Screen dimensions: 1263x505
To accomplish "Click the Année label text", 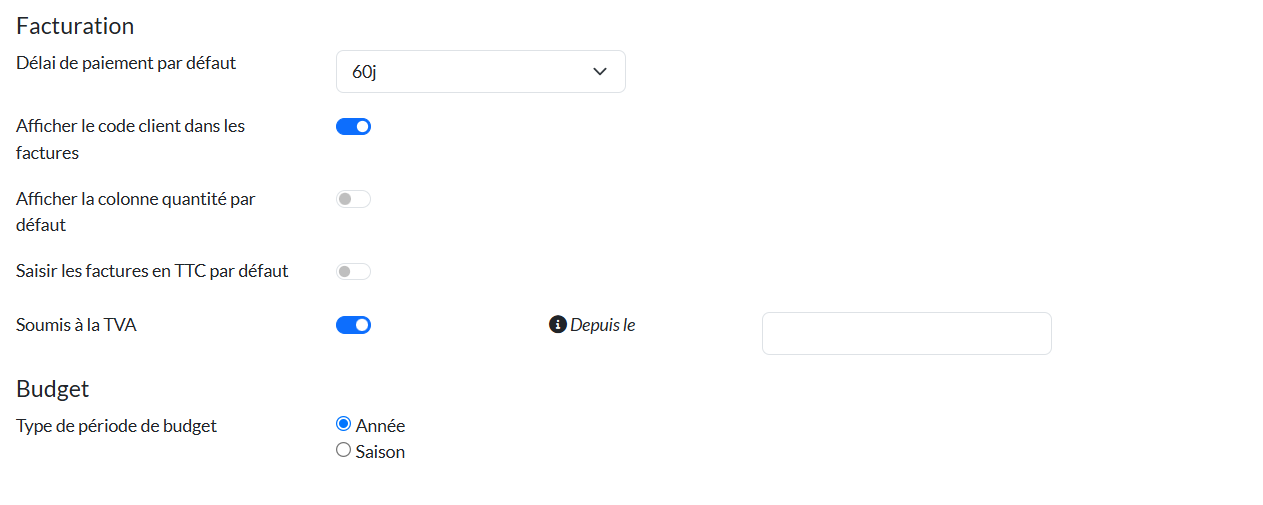I will pyautogui.click(x=380, y=426).
